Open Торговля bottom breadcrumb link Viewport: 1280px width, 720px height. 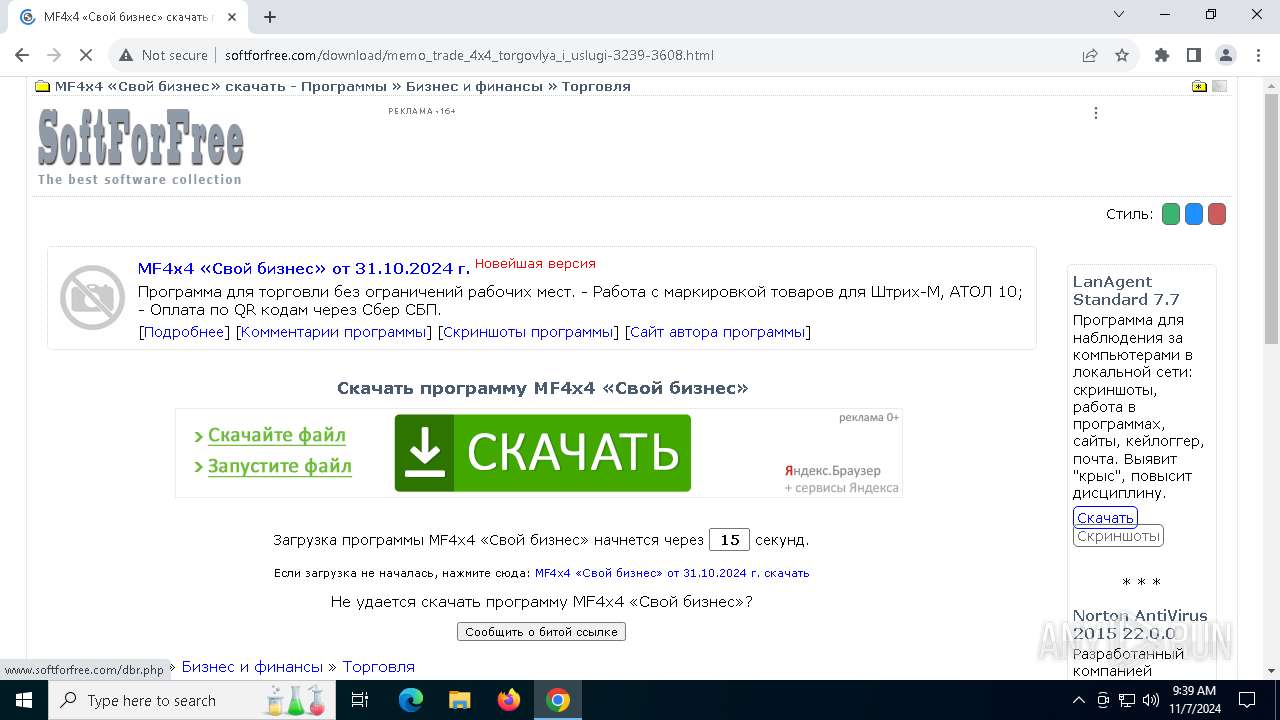point(378,666)
